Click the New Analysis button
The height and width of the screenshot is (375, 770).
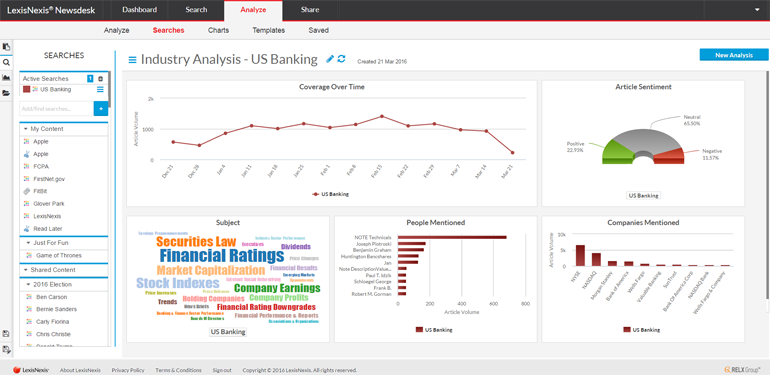pyautogui.click(x=734, y=55)
